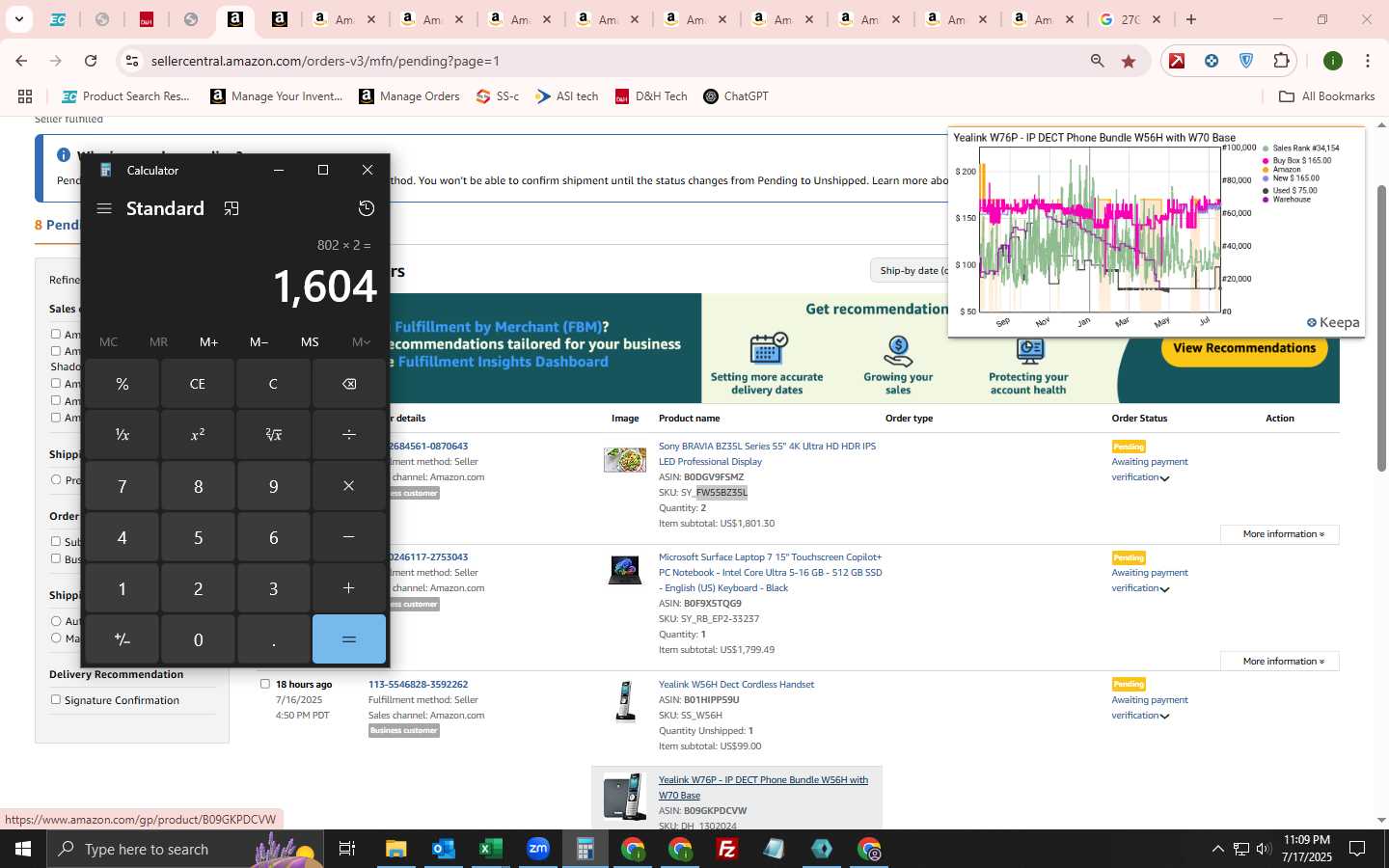Screen dimensions: 1389x868
Task: Click the bookmark star in address bar
Action: coord(1129,61)
